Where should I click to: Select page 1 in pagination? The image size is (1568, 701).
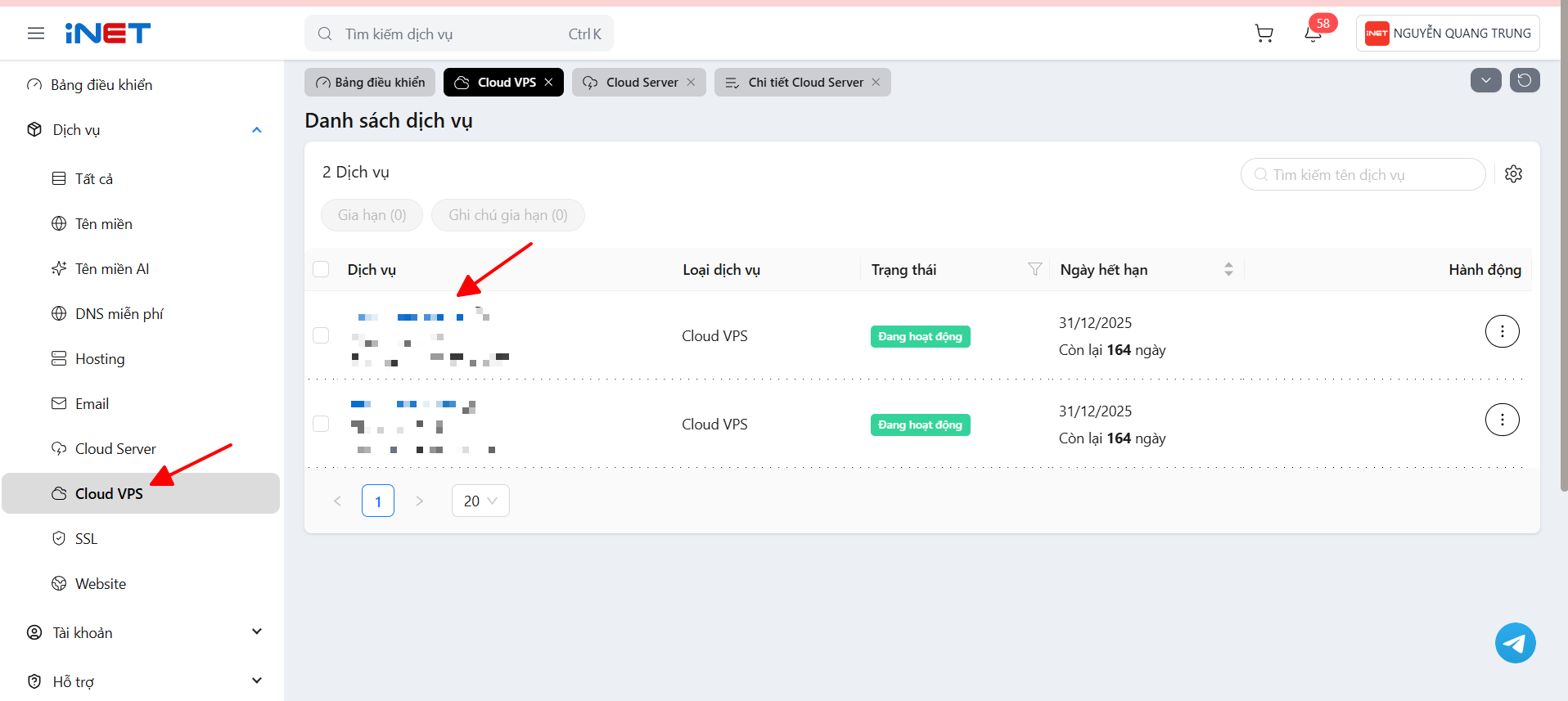[378, 501]
